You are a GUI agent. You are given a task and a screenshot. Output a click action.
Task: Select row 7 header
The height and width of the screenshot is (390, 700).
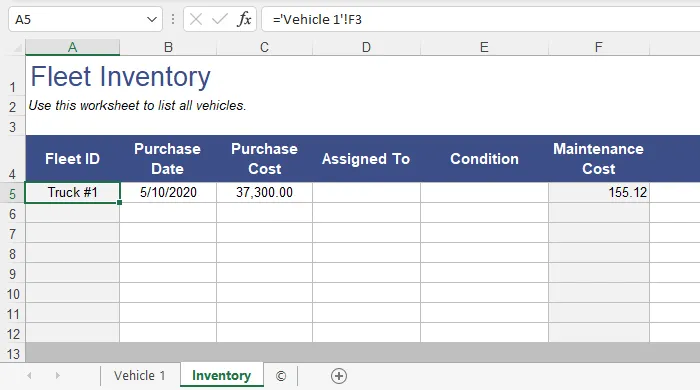(12, 234)
